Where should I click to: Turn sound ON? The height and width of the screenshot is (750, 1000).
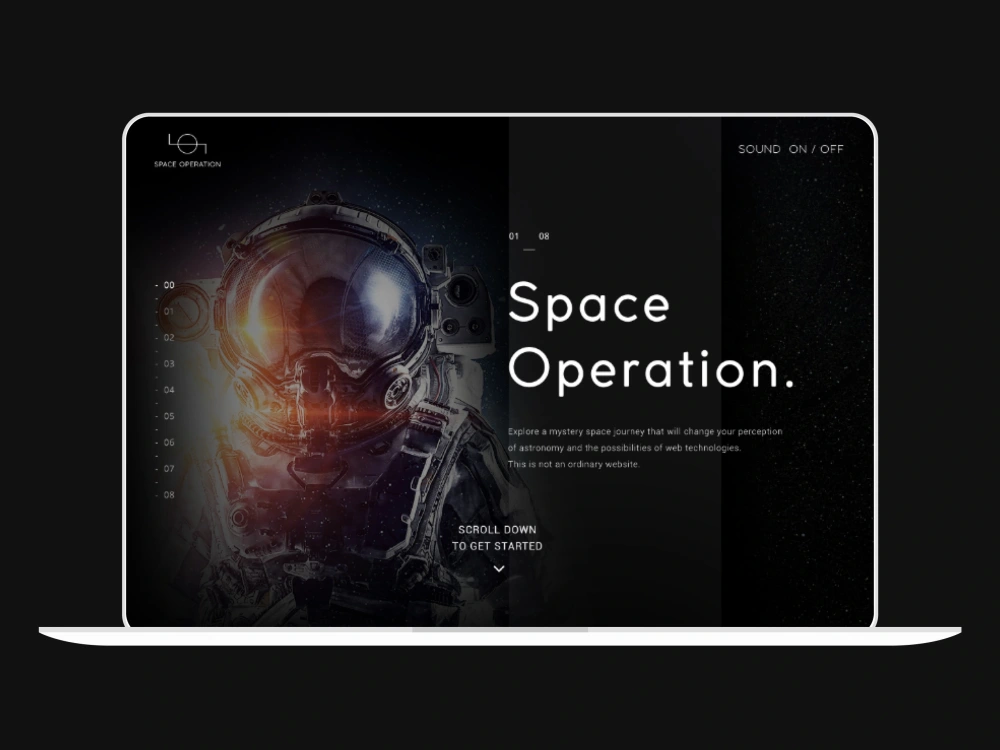[x=798, y=149]
